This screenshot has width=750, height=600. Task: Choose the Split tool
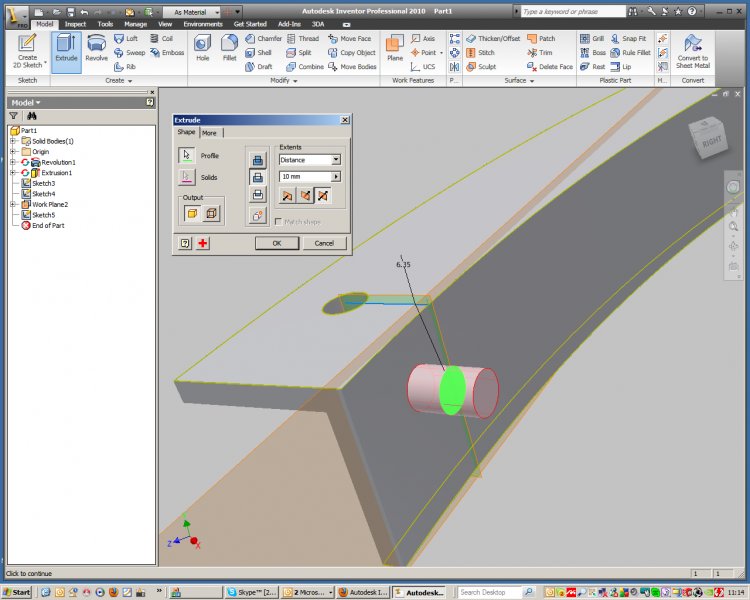click(299, 53)
